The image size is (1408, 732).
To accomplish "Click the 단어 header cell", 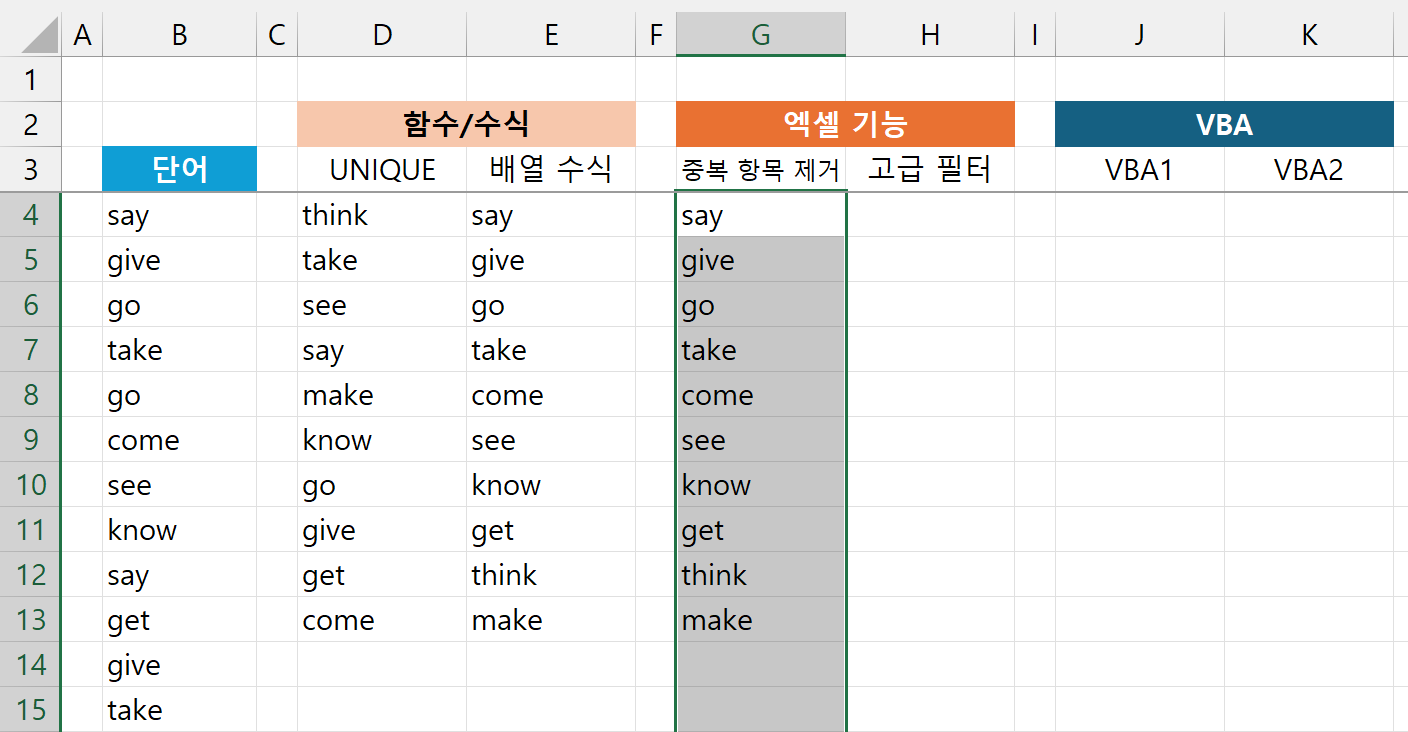I will [x=178, y=169].
